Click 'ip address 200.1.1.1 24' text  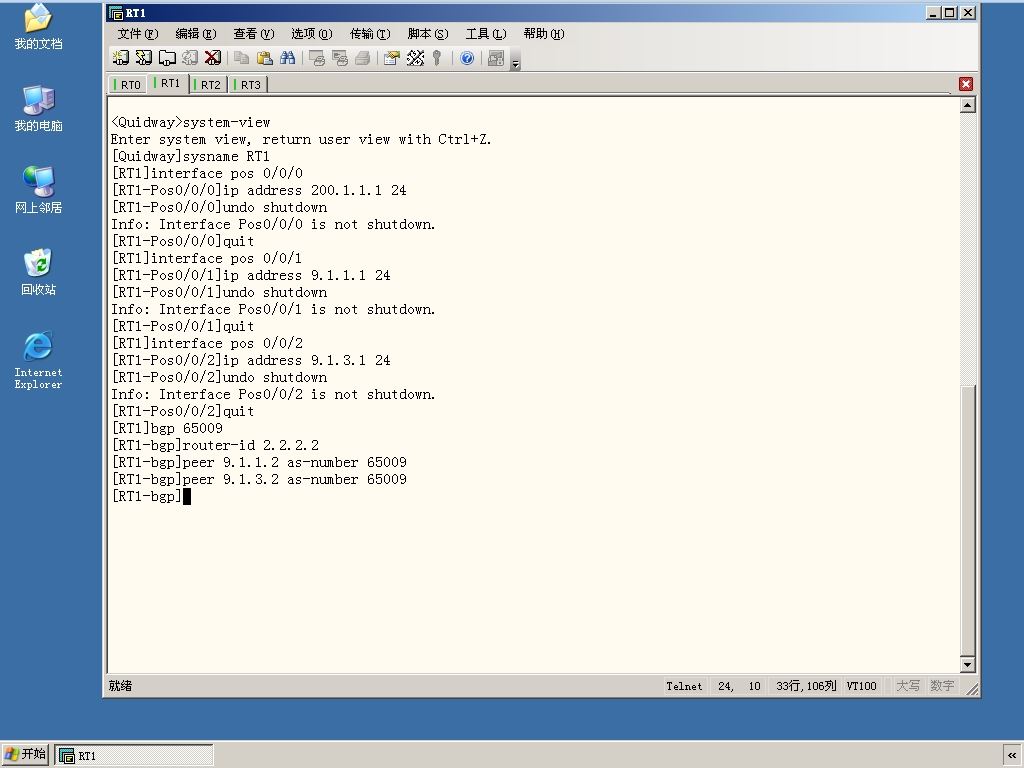(315, 191)
